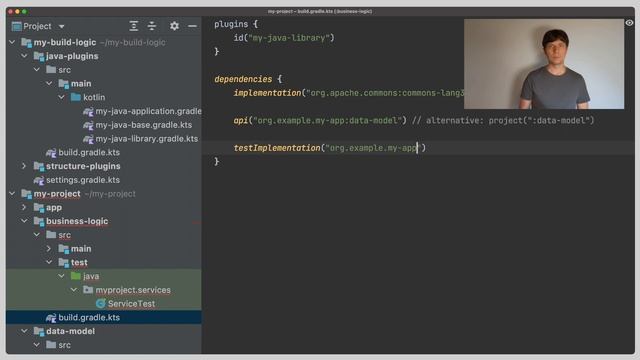Click settings.gradle.kts Gradle icon
This screenshot has width=640, height=360.
coord(39,180)
